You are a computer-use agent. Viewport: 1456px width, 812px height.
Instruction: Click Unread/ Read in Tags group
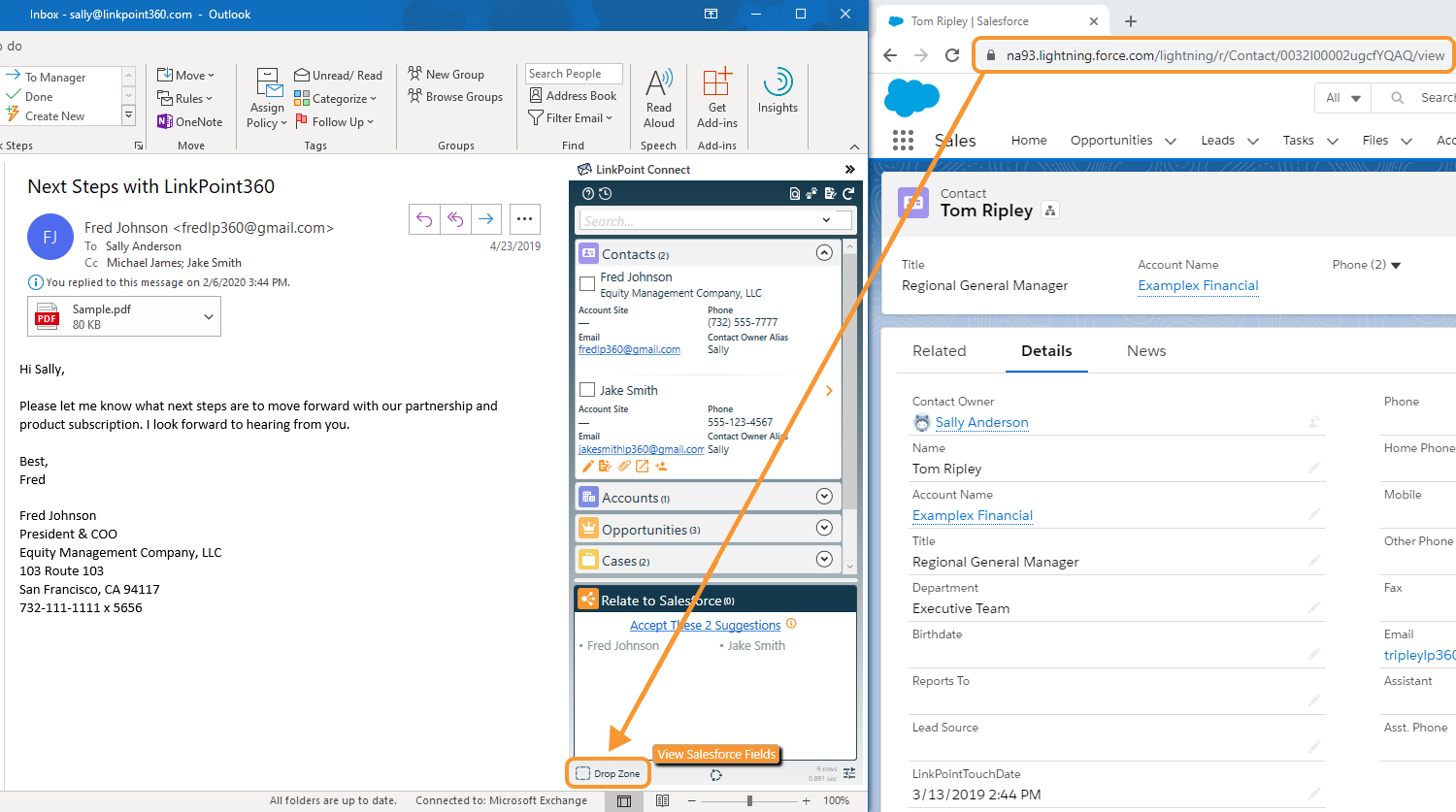338,75
